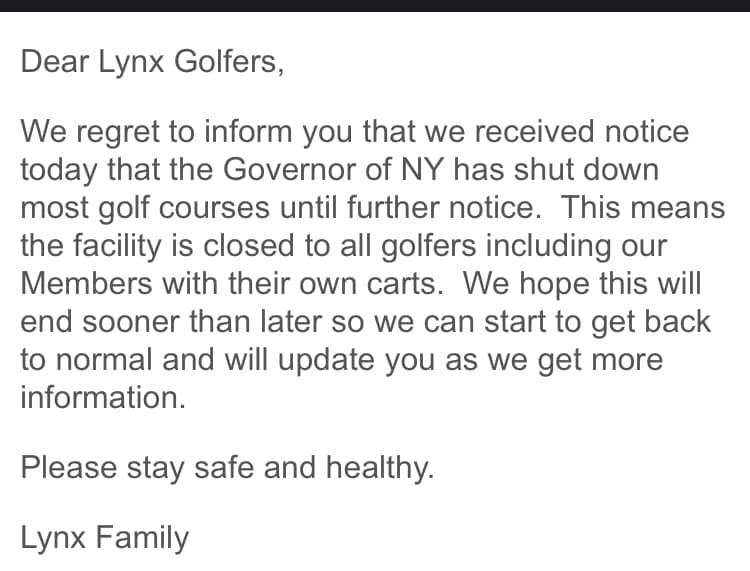Click the dark bar at the top
750x571 pixels.
tap(375, 6)
